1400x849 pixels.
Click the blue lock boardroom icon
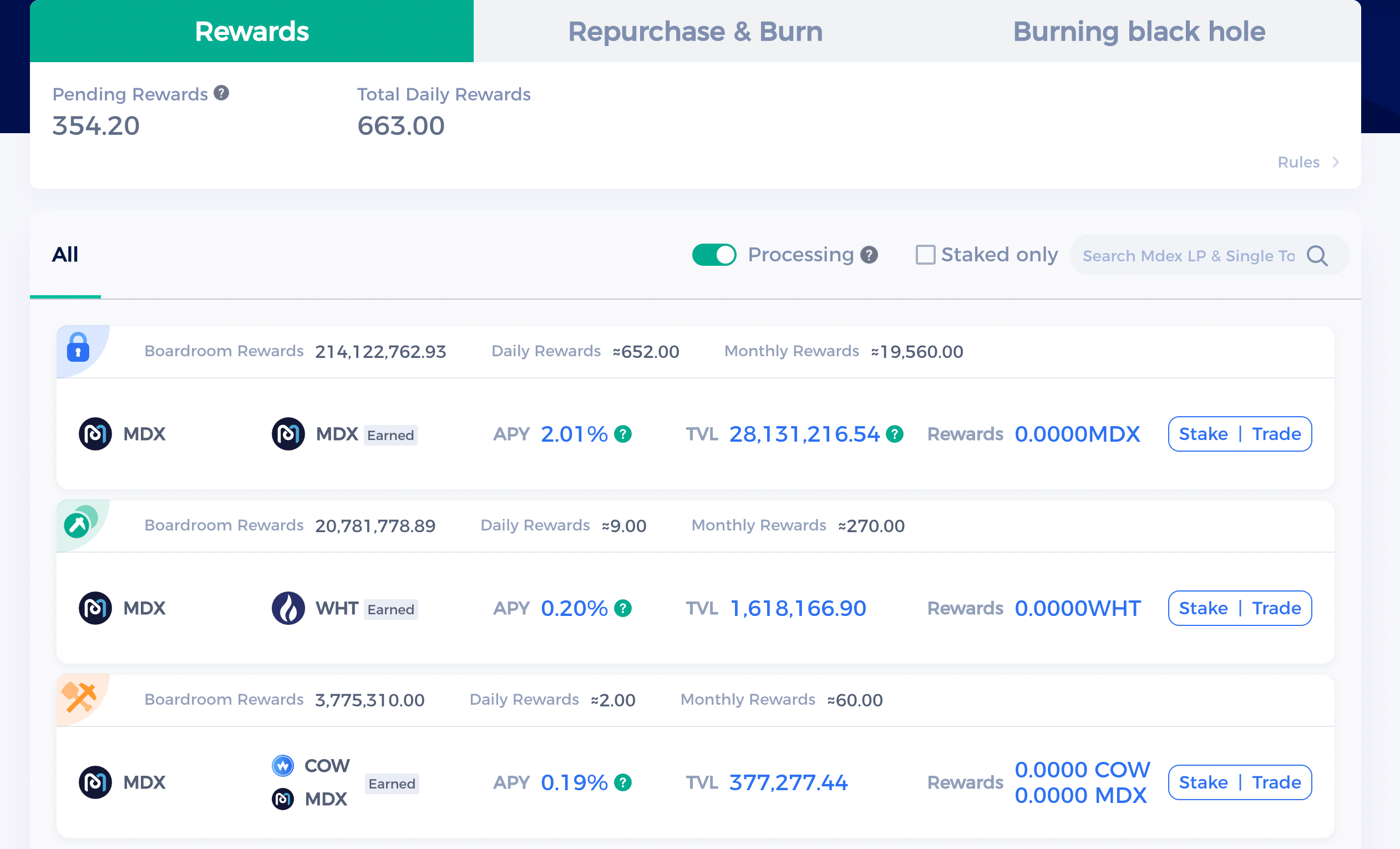(78, 347)
